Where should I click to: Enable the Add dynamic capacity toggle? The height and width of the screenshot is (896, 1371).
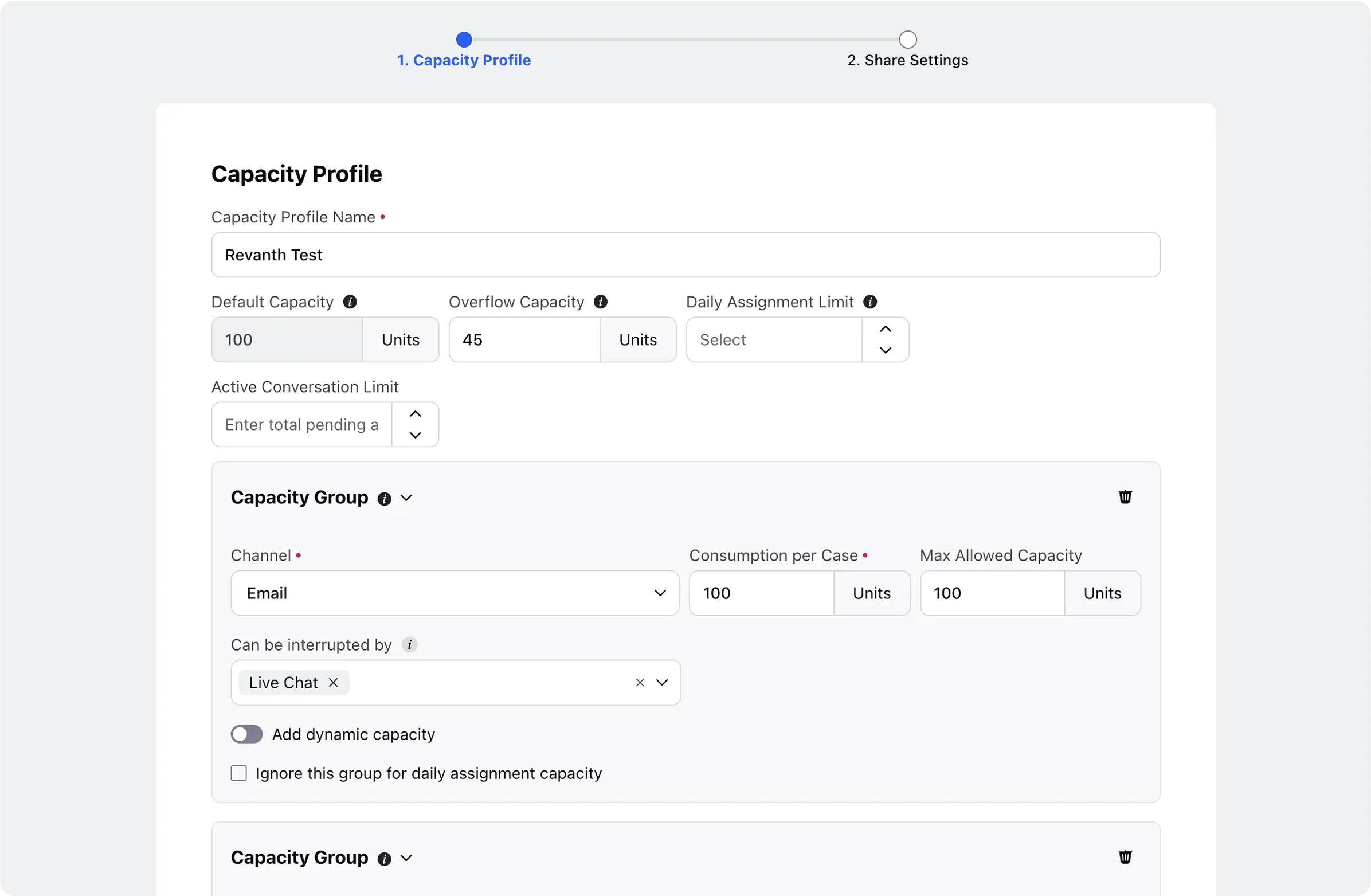click(246, 734)
